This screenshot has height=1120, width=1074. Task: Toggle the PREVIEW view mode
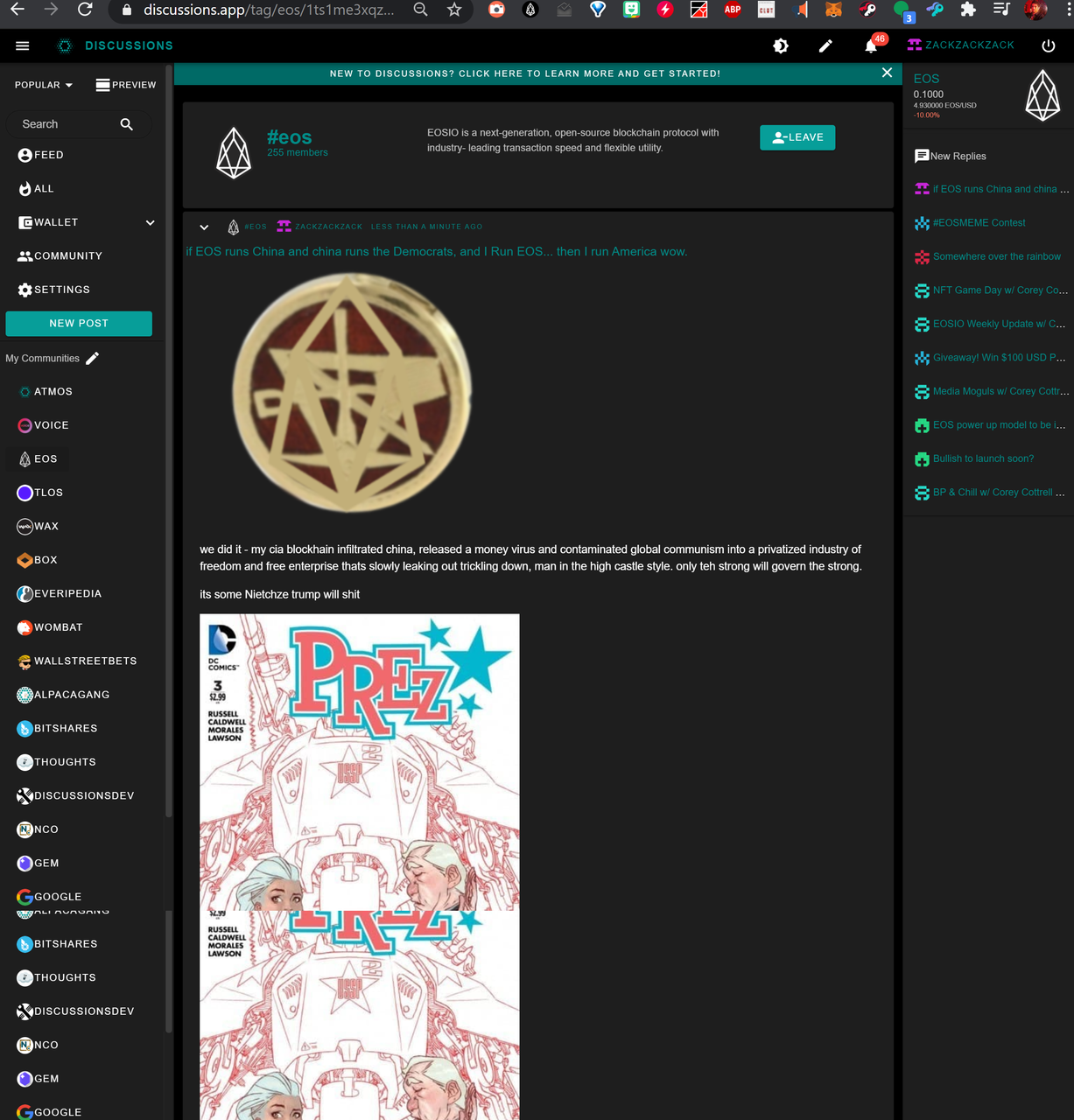(126, 85)
